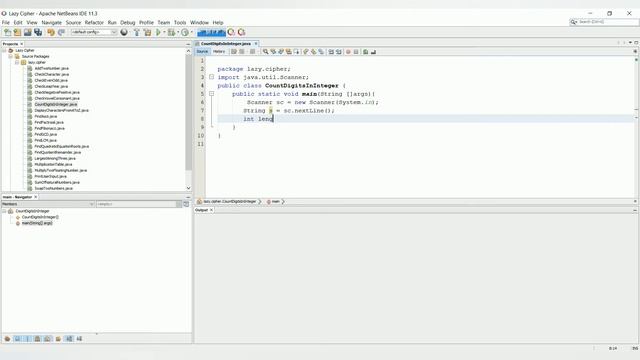Click the Projects panel vertical scrollbar
This screenshot has height=360, width=640.
(188, 112)
